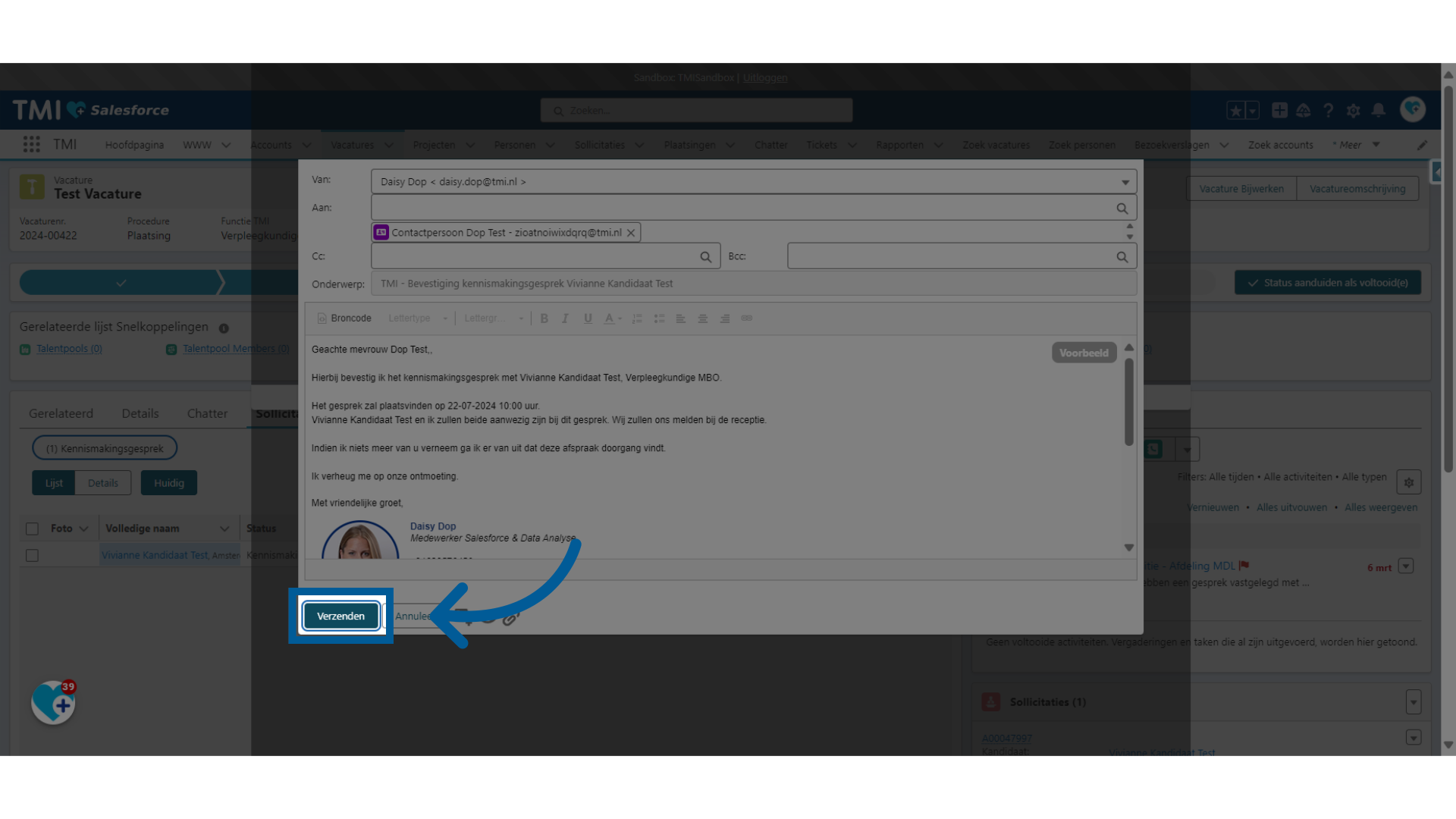Open activity filter settings gear

1409,482
